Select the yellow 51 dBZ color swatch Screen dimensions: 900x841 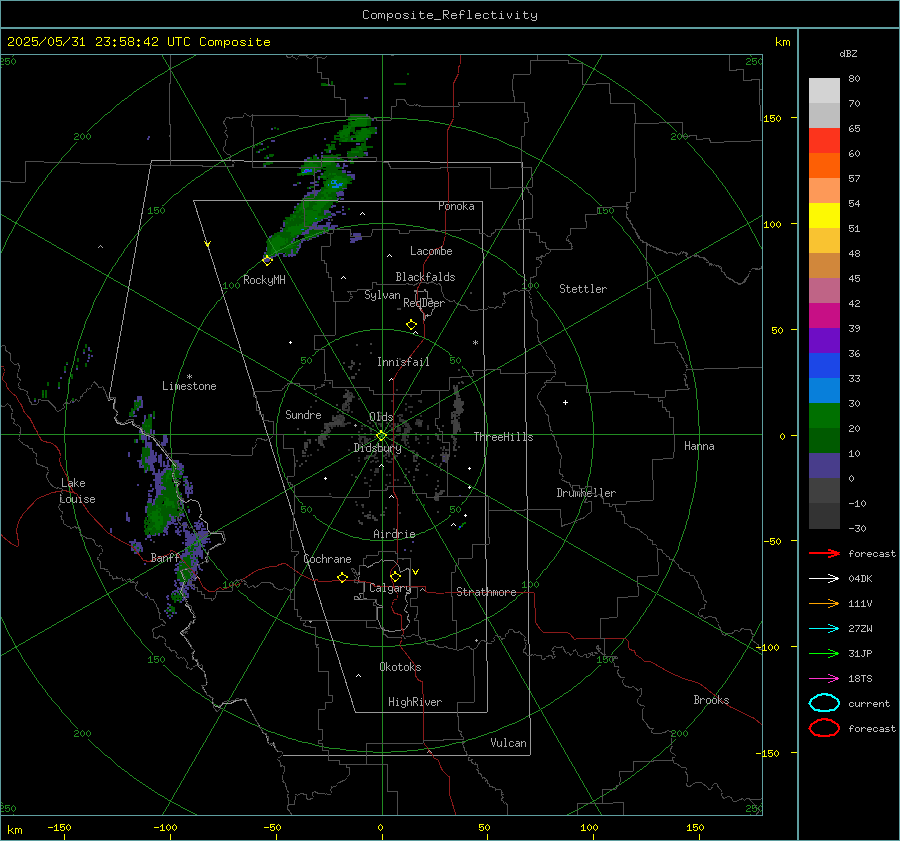tap(824, 216)
